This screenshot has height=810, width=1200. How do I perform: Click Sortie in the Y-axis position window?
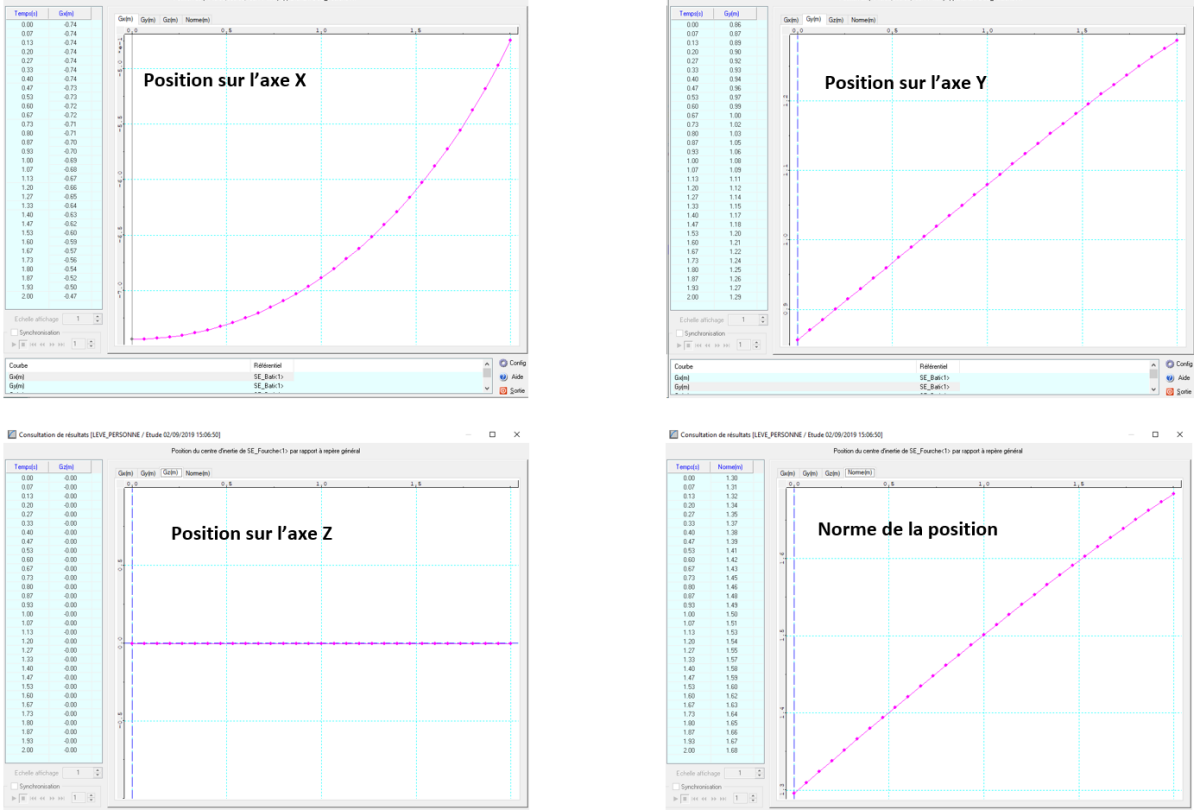click(1178, 392)
